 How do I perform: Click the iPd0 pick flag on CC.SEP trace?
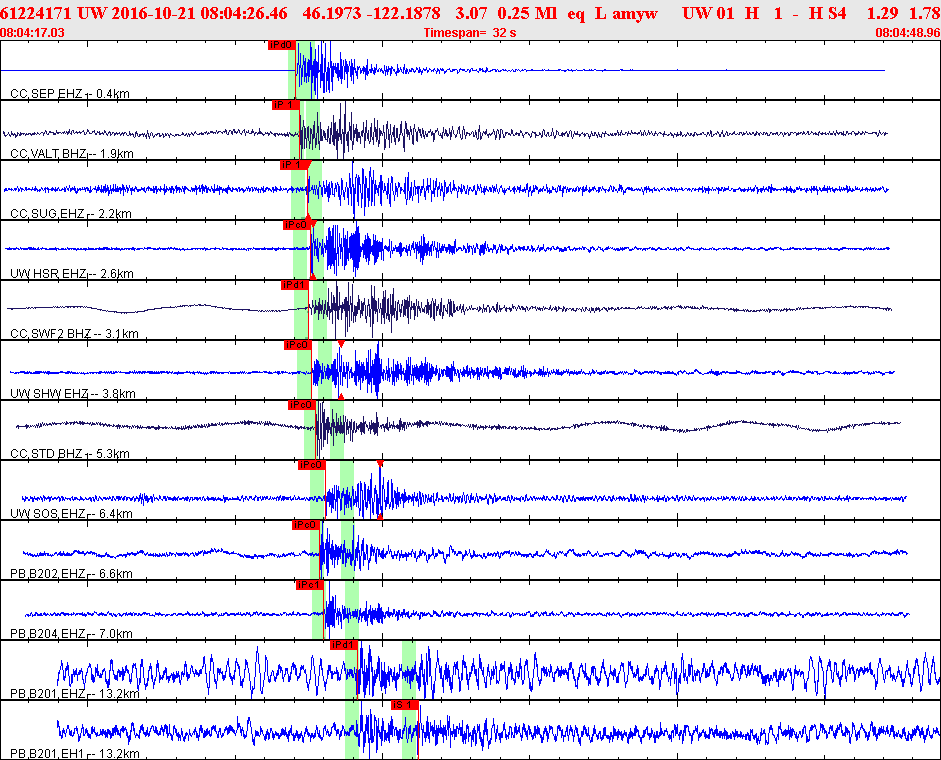(x=281, y=45)
